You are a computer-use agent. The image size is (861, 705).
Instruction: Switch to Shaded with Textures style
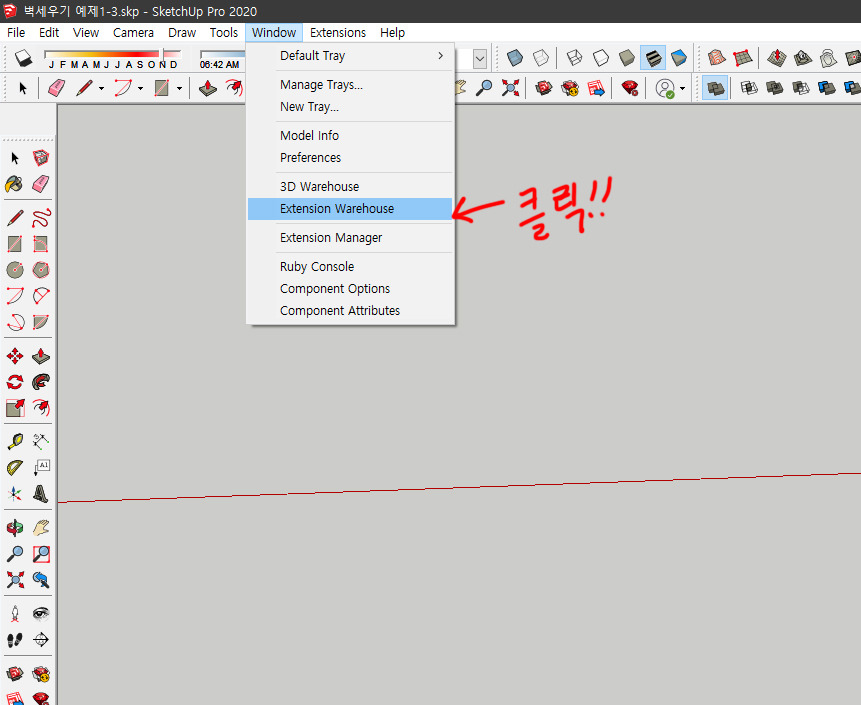click(x=653, y=59)
